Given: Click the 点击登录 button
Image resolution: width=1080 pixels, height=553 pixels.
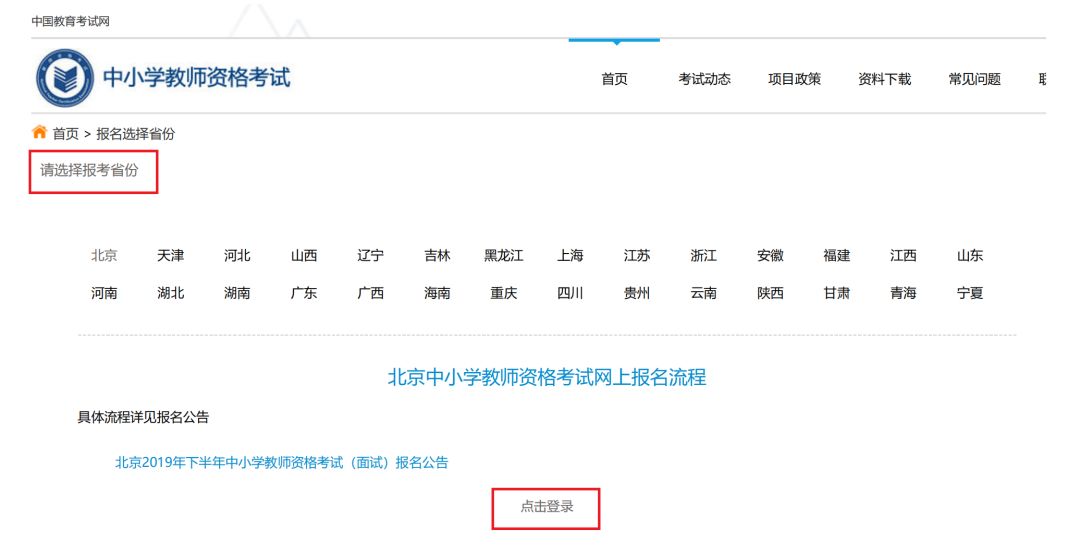Looking at the screenshot, I should (x=546, y=508).
